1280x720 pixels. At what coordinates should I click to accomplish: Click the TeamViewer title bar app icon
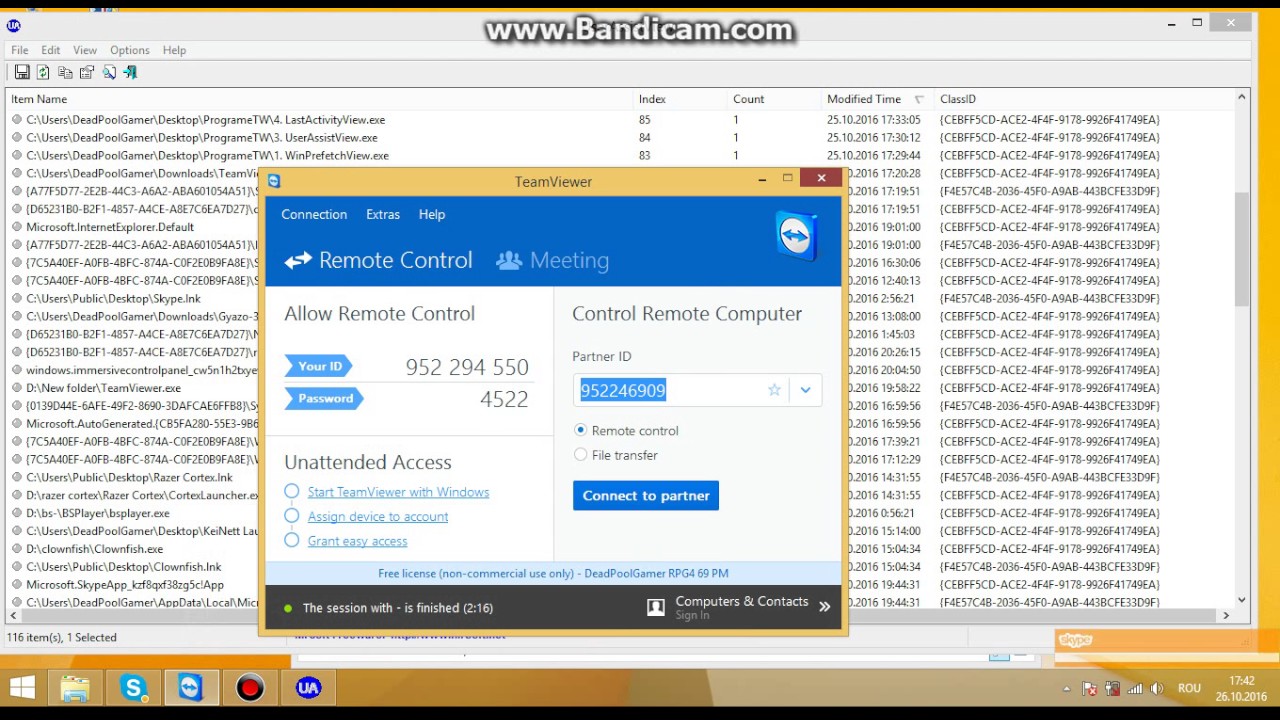(x=274, y=181)
